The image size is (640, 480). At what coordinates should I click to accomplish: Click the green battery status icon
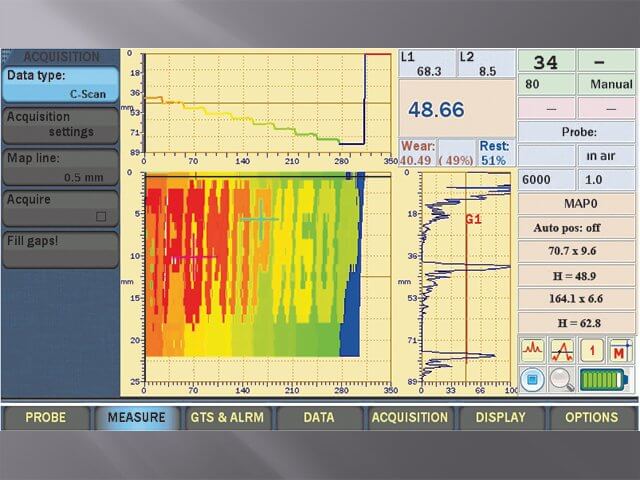coord(606,379)
